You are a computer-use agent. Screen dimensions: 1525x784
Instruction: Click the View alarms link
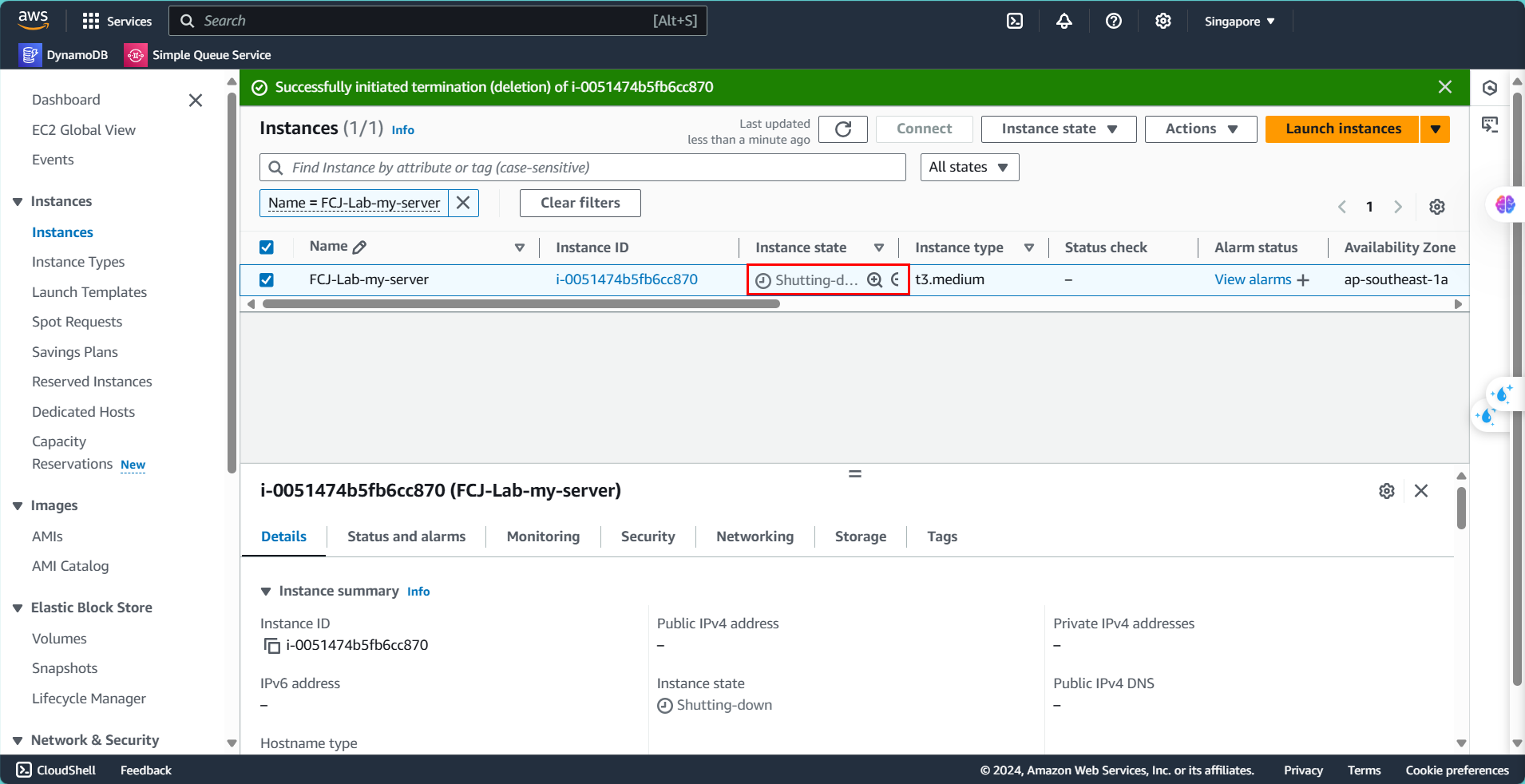1253,279
